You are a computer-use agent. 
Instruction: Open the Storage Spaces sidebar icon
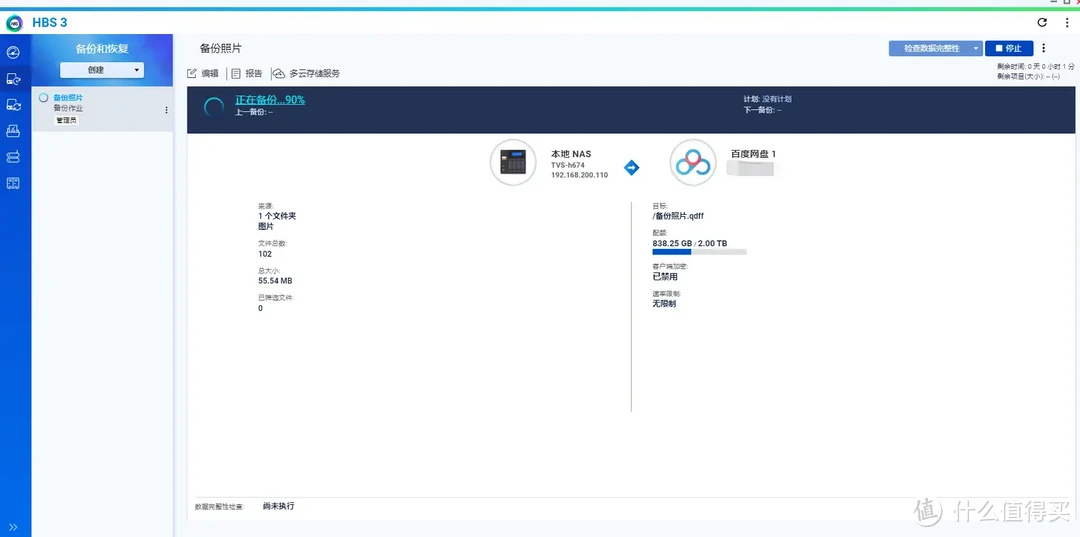[x=13, y=157]
